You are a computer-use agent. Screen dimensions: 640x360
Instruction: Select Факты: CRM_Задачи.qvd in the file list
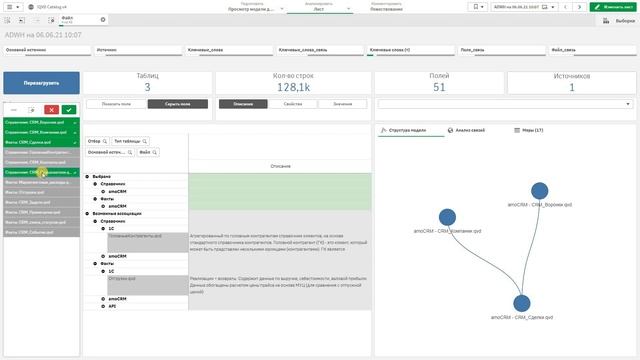tap(41, 202)
